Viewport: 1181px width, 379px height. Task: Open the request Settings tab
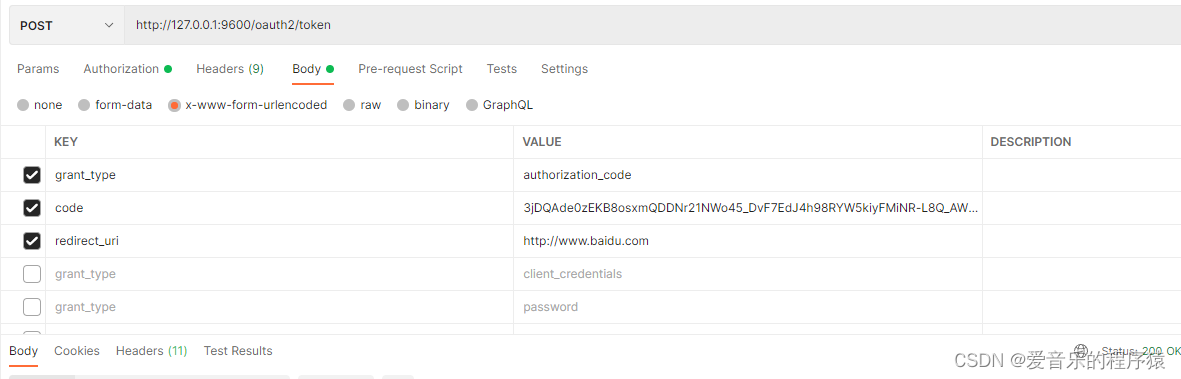564,69
